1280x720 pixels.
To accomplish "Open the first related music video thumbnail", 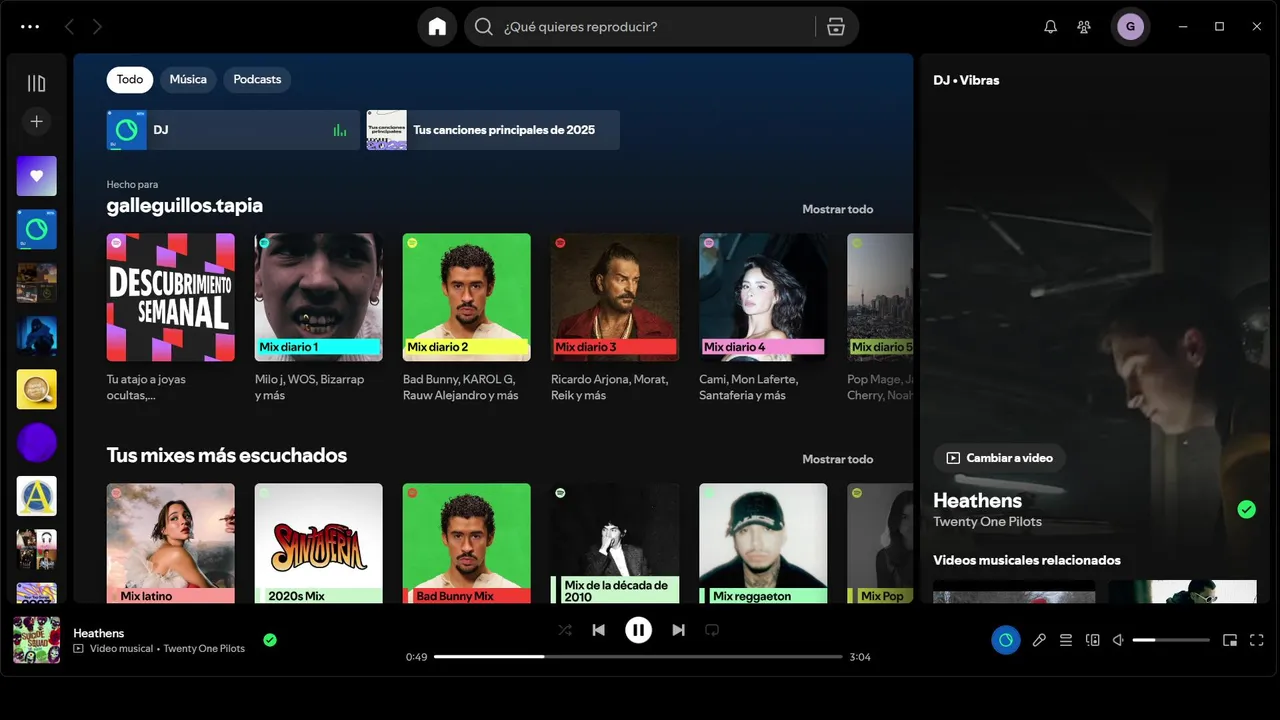I will [1014, 591].
